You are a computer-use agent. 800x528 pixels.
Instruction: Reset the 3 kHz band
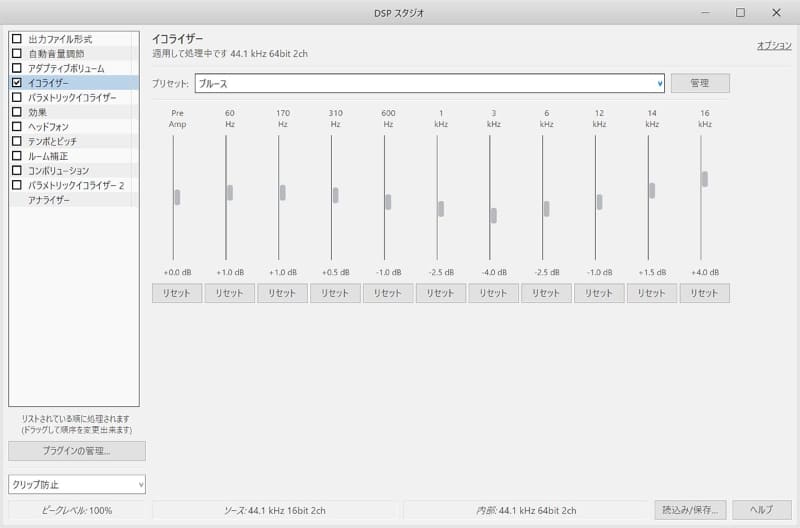coord(493,293)
